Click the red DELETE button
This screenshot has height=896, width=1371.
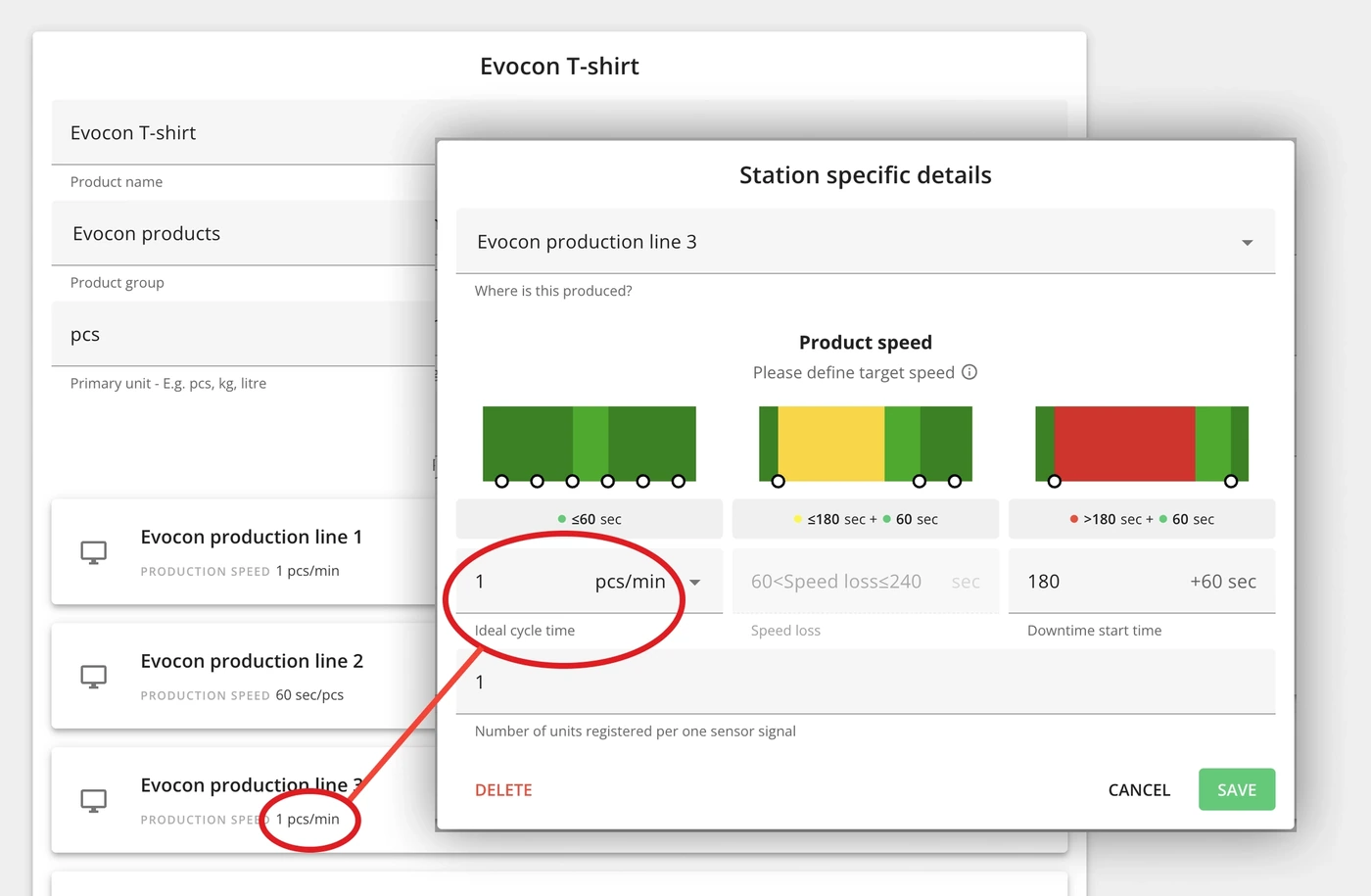click(503, 790)
